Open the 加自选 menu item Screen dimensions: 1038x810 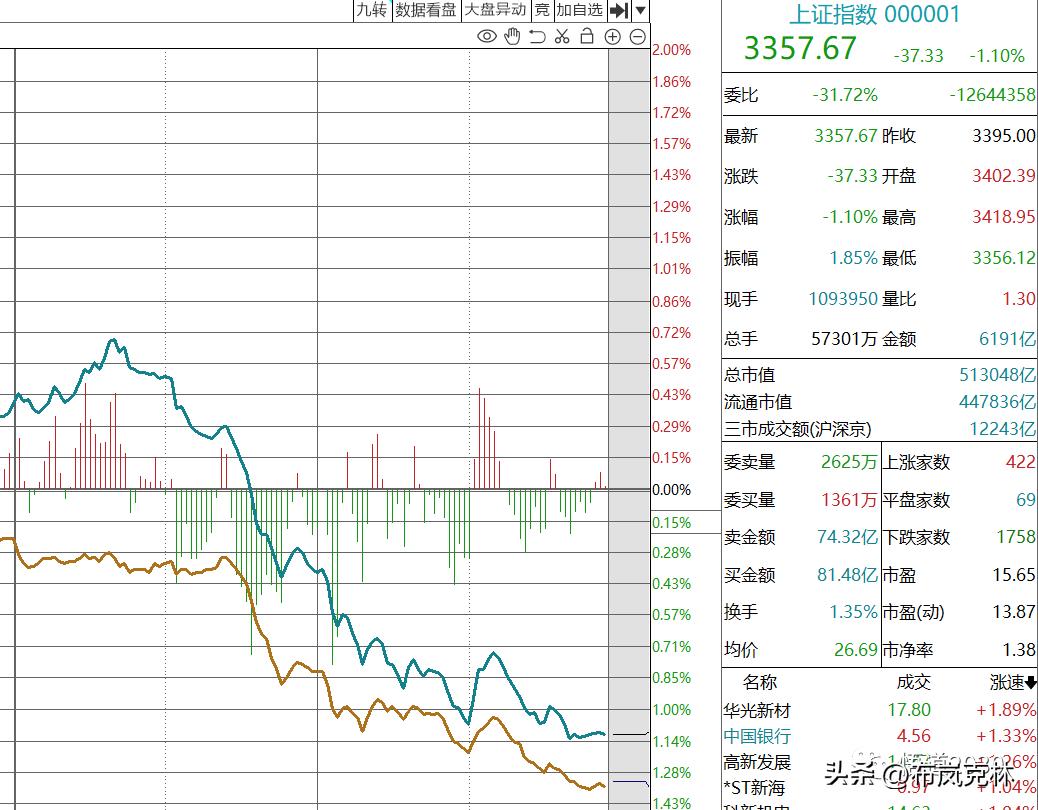(580, 12)
